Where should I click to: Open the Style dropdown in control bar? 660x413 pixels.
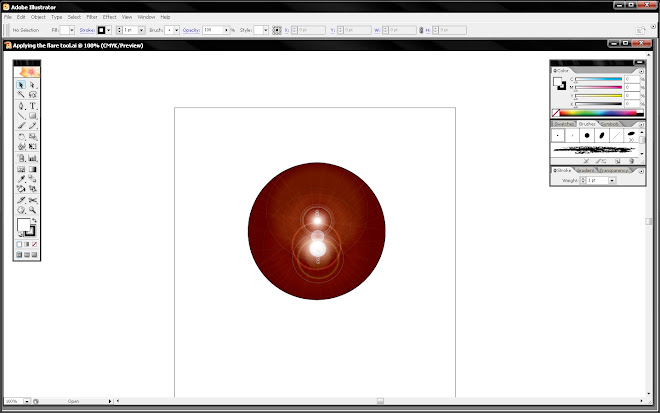[266, 30]
